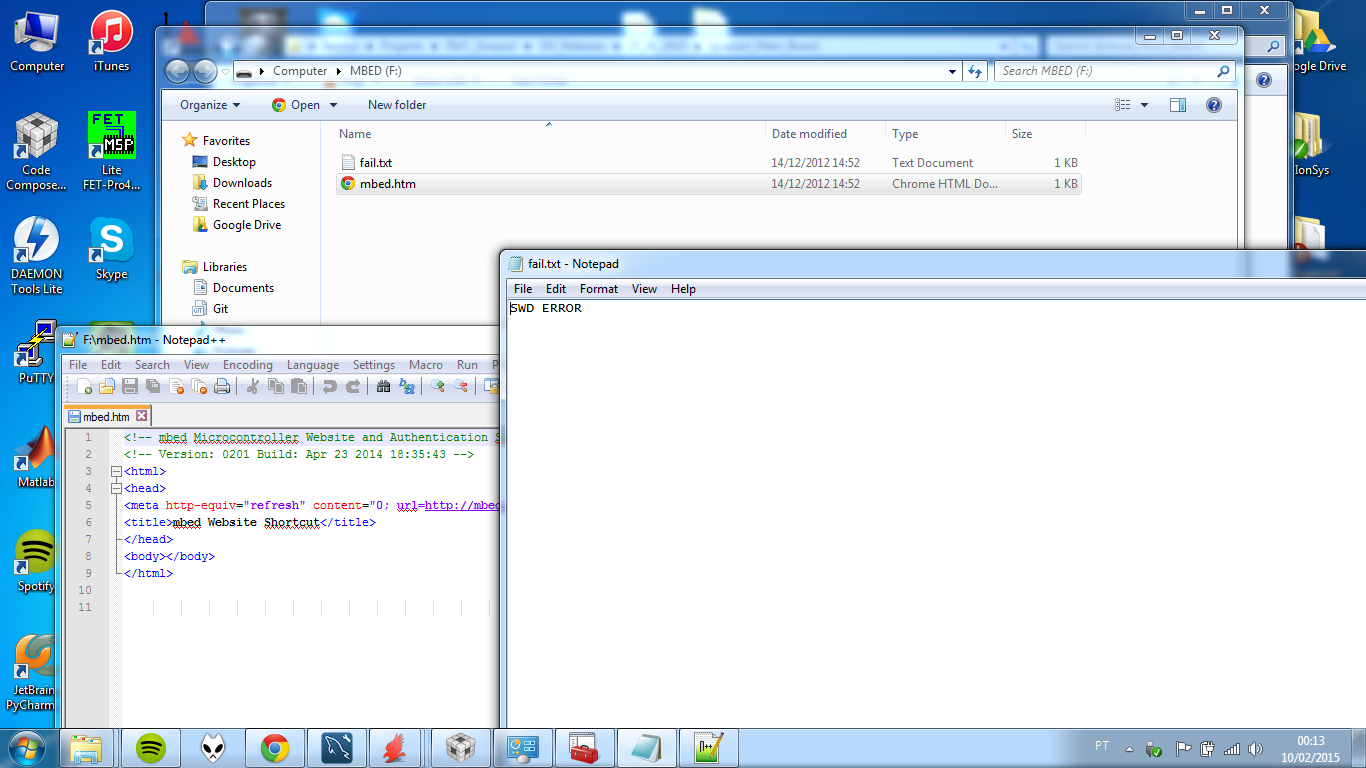This screenshot has width=1366, height=768.
Task: Click the New folder button
Action: 397,105
